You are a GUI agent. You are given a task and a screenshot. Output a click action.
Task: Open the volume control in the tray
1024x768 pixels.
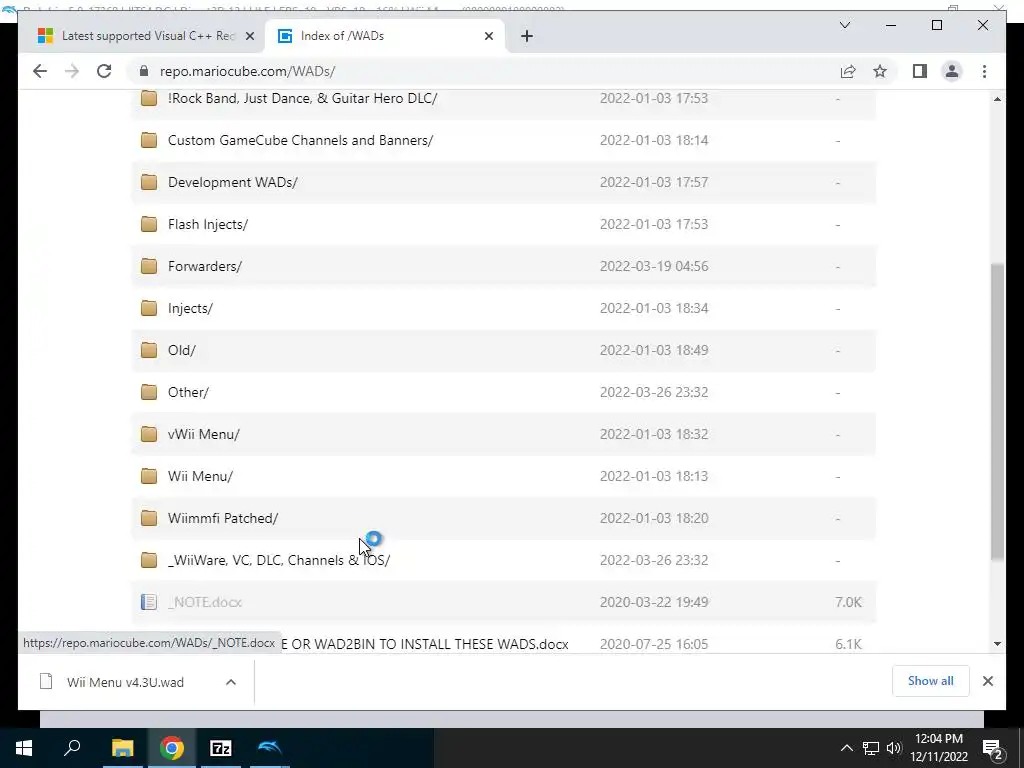pyautogui.click(x=894, y=748)
